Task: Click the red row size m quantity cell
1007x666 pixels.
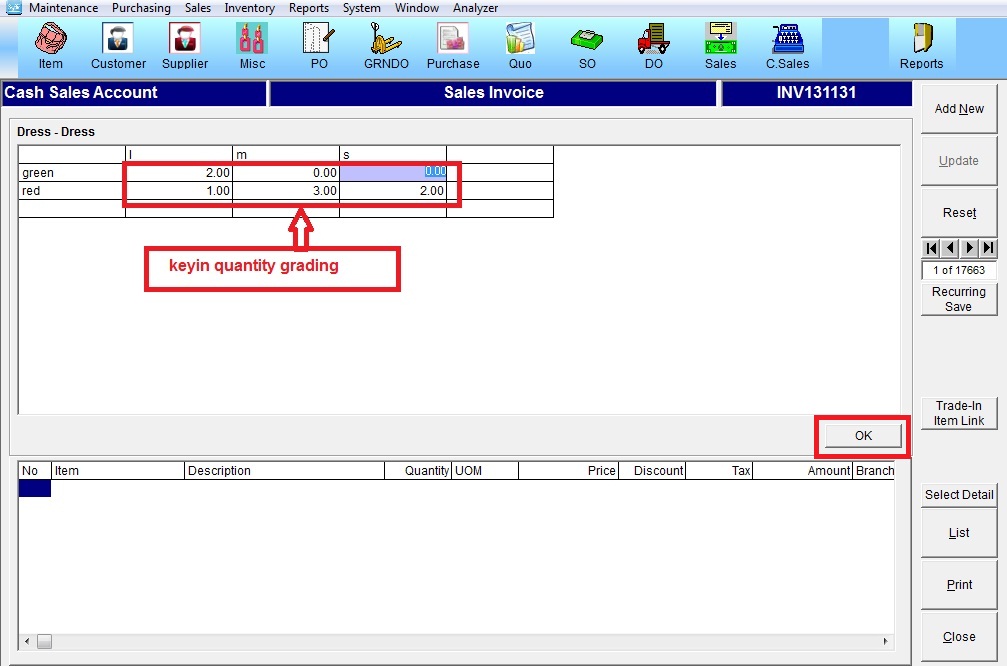Action: click(x=285, y=191)
